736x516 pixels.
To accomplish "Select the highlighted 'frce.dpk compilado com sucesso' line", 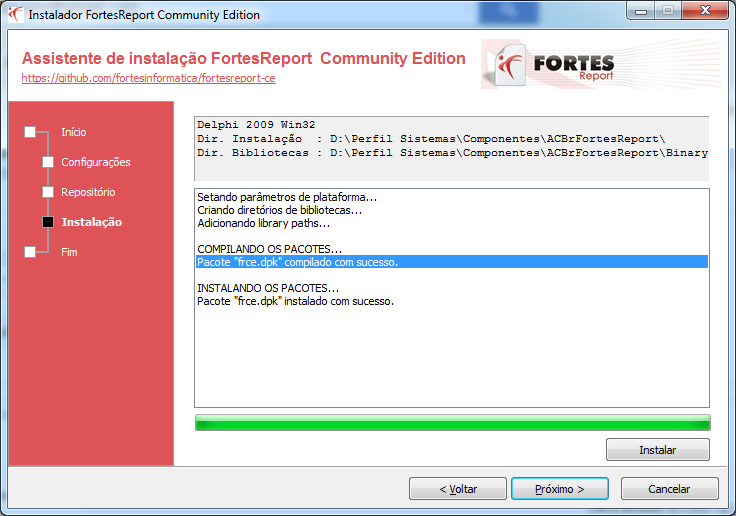I will click(x=452, y=262).
